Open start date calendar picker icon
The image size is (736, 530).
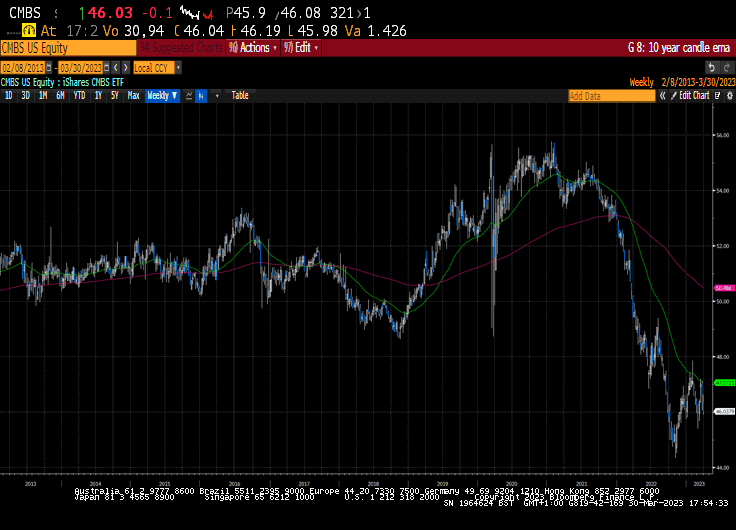point(48,68)
